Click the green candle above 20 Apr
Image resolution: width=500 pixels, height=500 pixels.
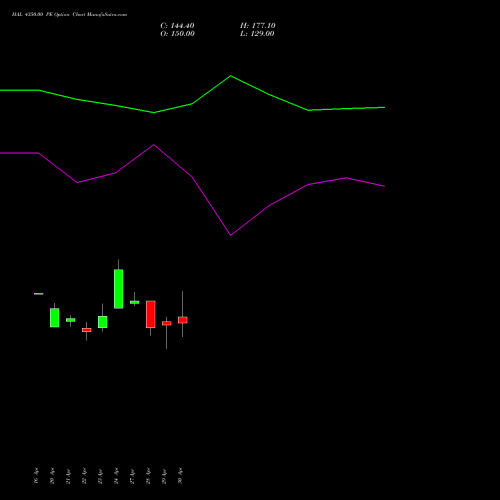coord(55,318)
